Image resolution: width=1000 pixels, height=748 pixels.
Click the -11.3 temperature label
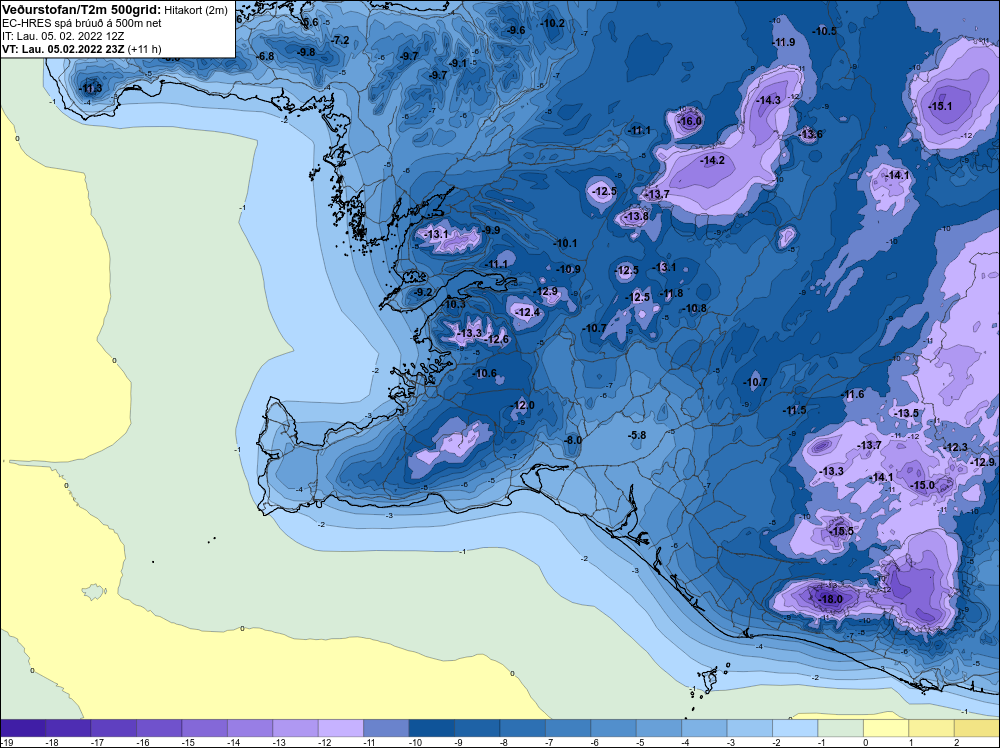tap(90, 89)
